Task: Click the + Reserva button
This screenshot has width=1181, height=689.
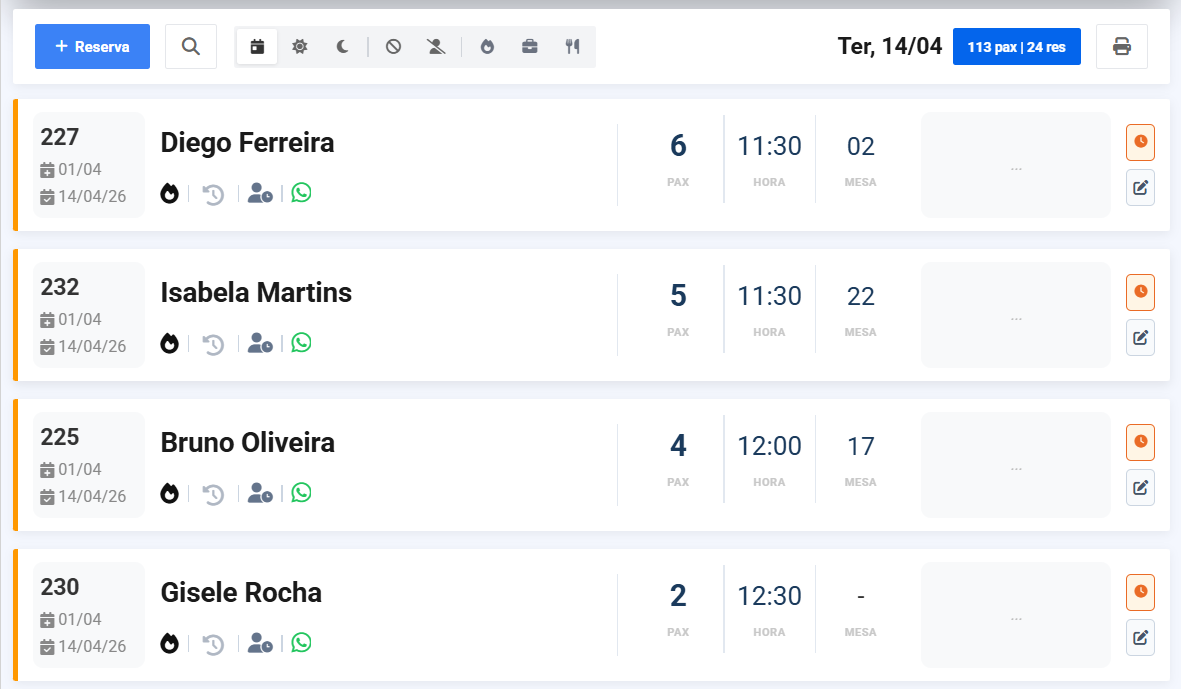Action: (x=92, y=46)
